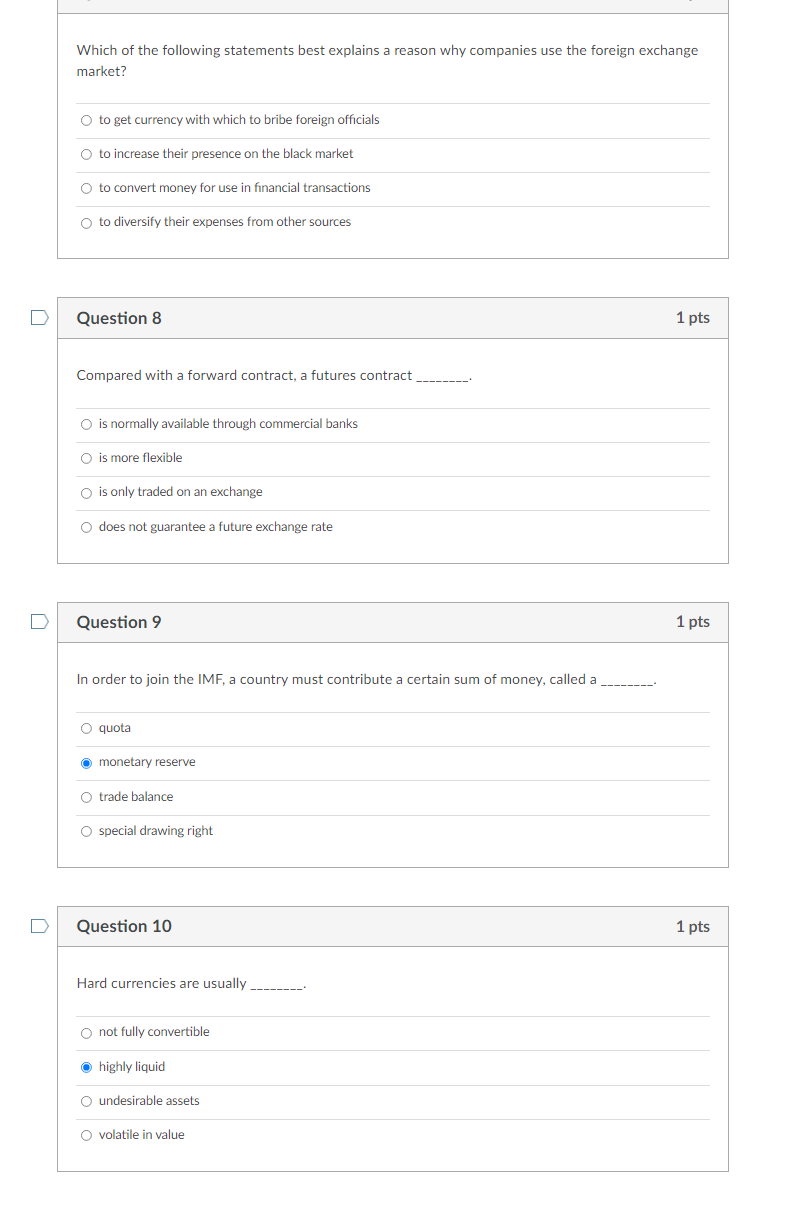Viewport: 803px width, 1214px height.
Task: Flag Question 9 bookmark icon
Action: coord(38,622)
